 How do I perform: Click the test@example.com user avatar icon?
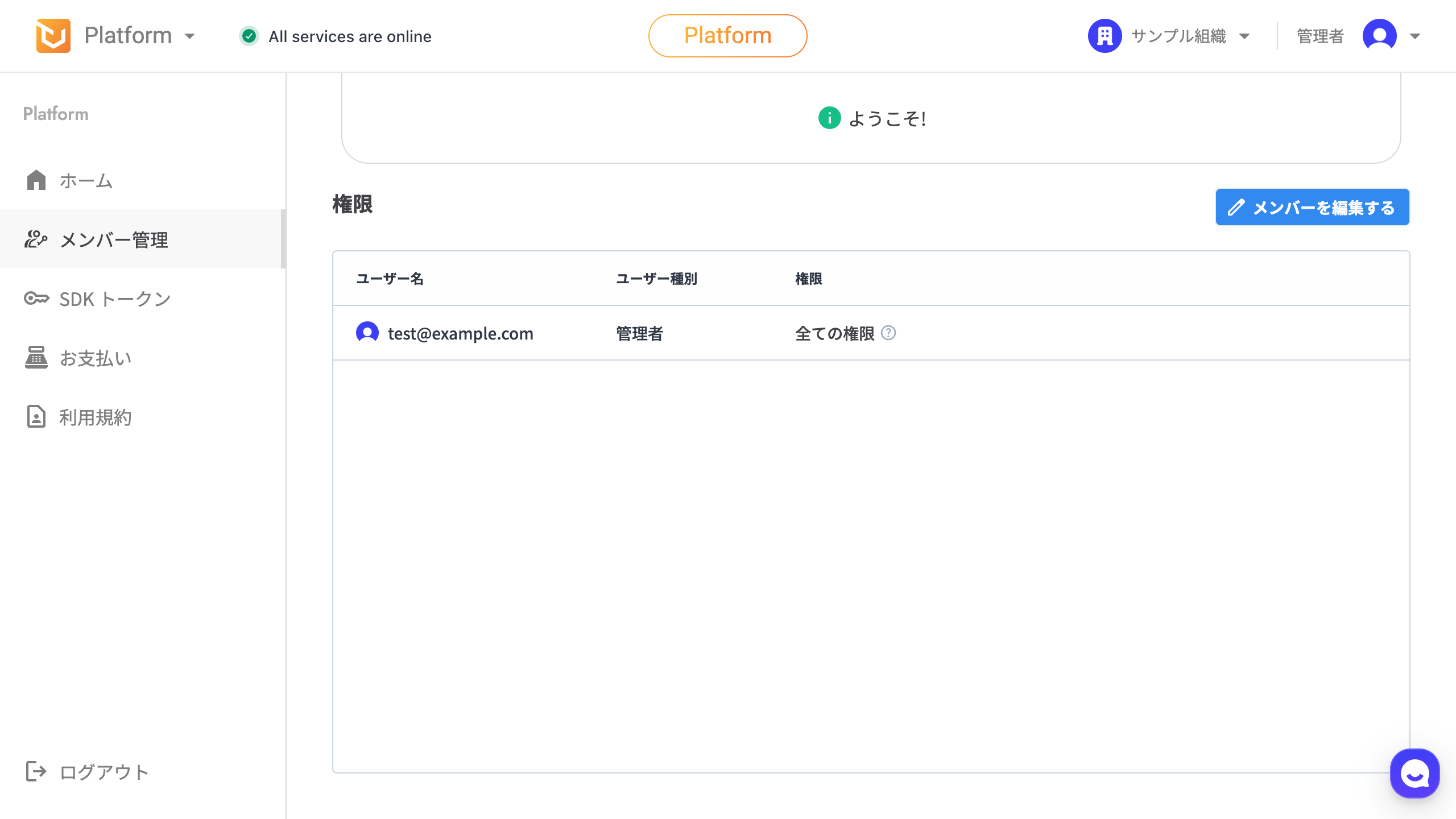[x=367, y=333]
